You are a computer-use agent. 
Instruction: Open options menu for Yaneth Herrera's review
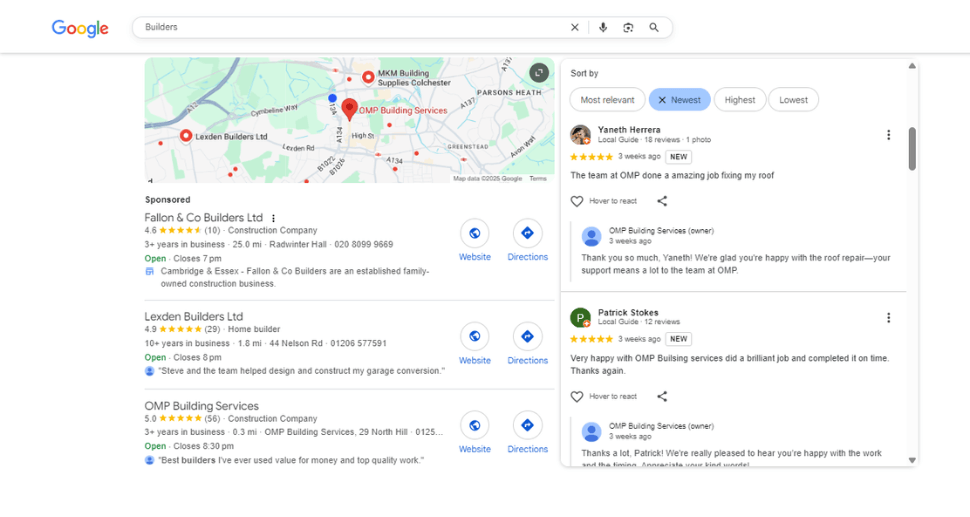coord(888,135)
